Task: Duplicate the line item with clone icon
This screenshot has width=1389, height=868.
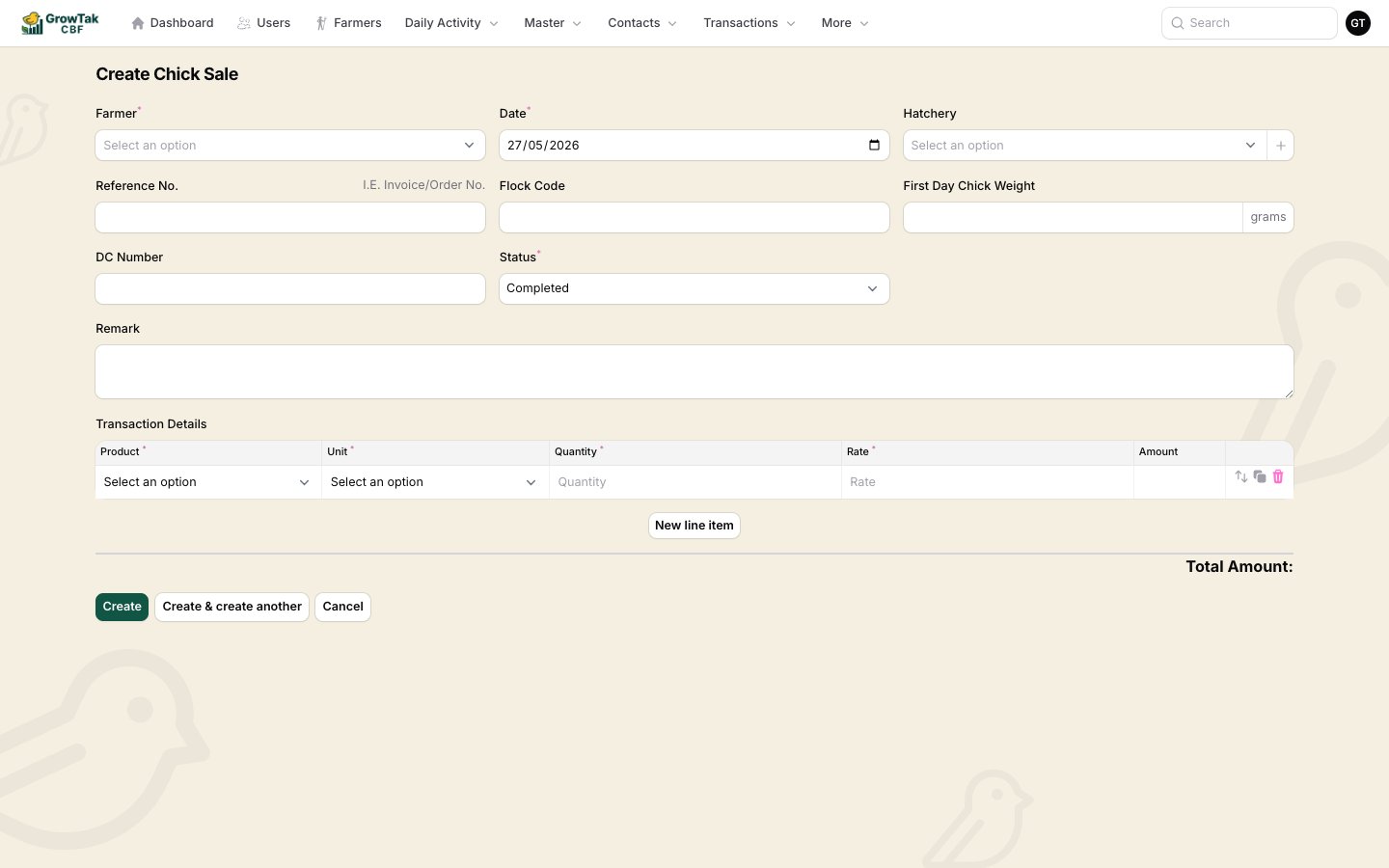Action: coord(1260,476)
